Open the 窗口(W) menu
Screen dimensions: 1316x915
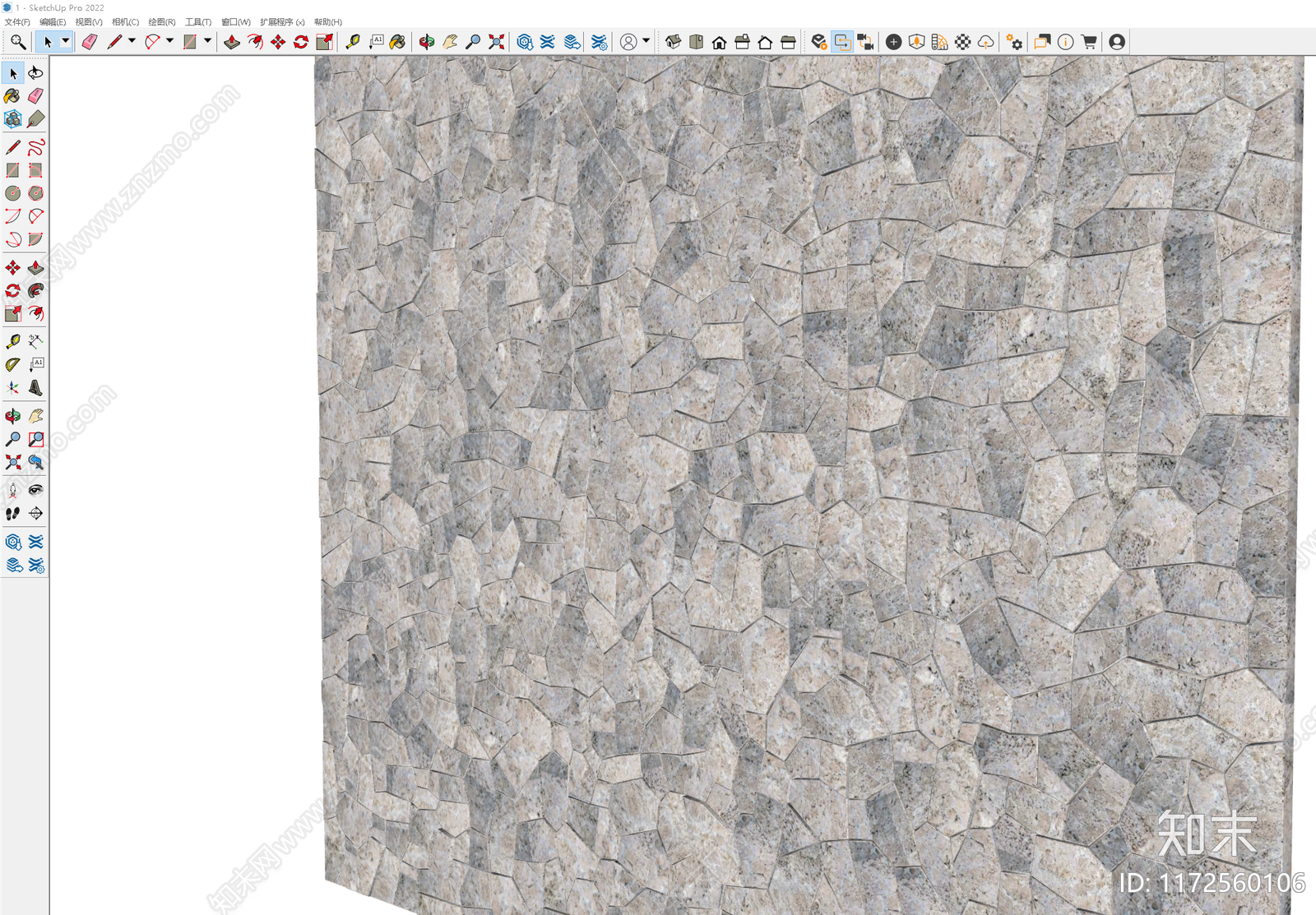coord(236,22)
